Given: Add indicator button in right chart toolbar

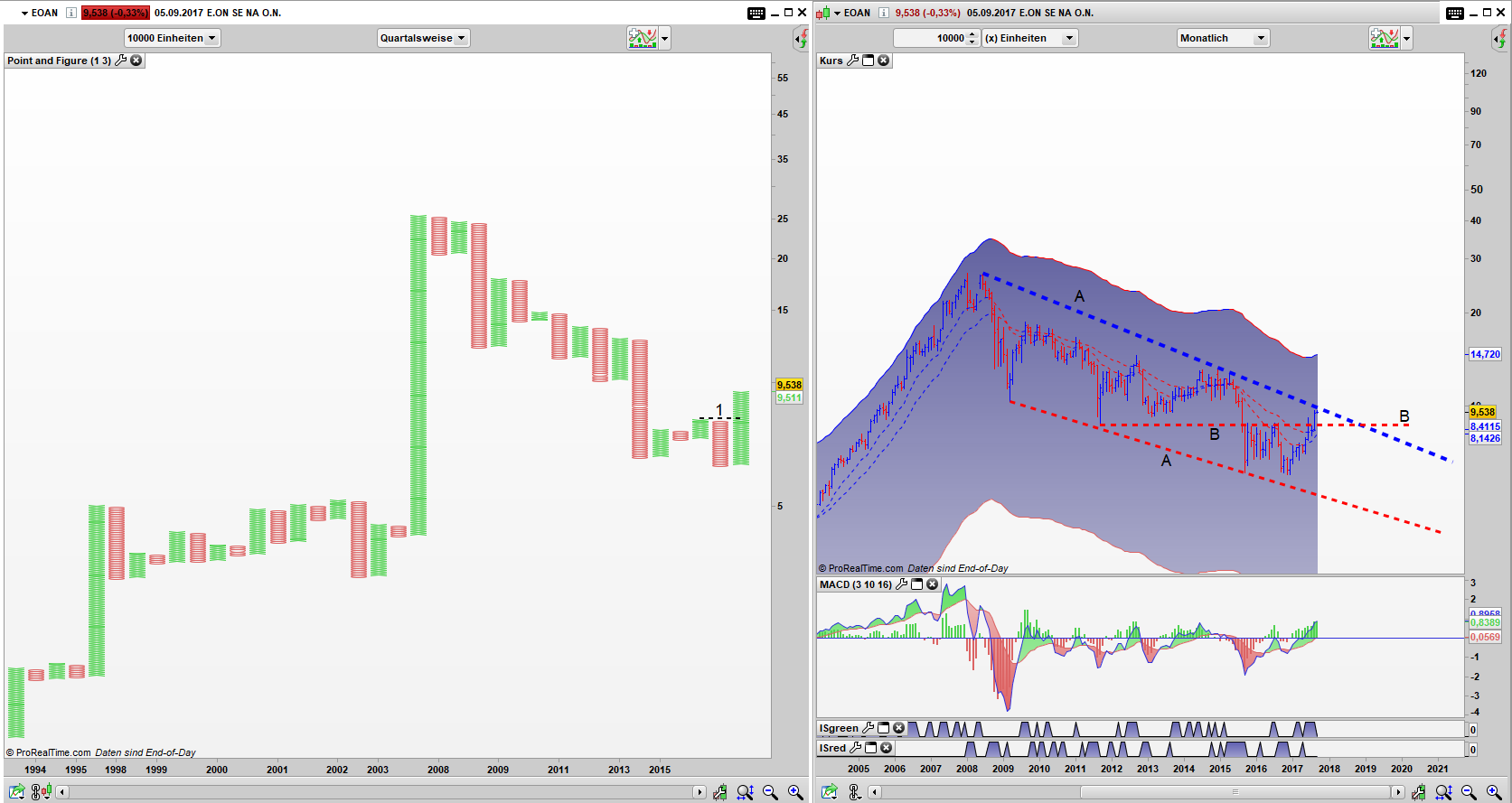Looking at the screenshot, I should [x=1385, y=38].
